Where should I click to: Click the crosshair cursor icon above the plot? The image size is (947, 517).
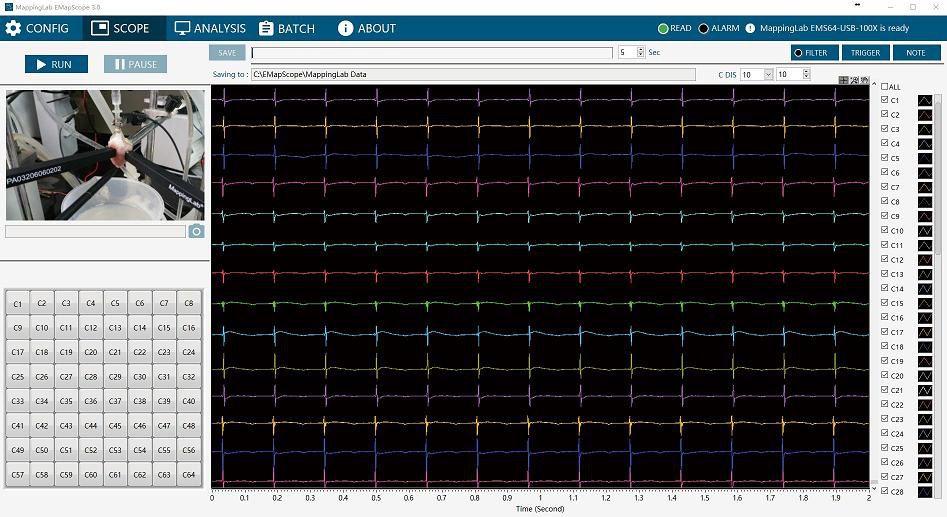(x=844, y=80)
